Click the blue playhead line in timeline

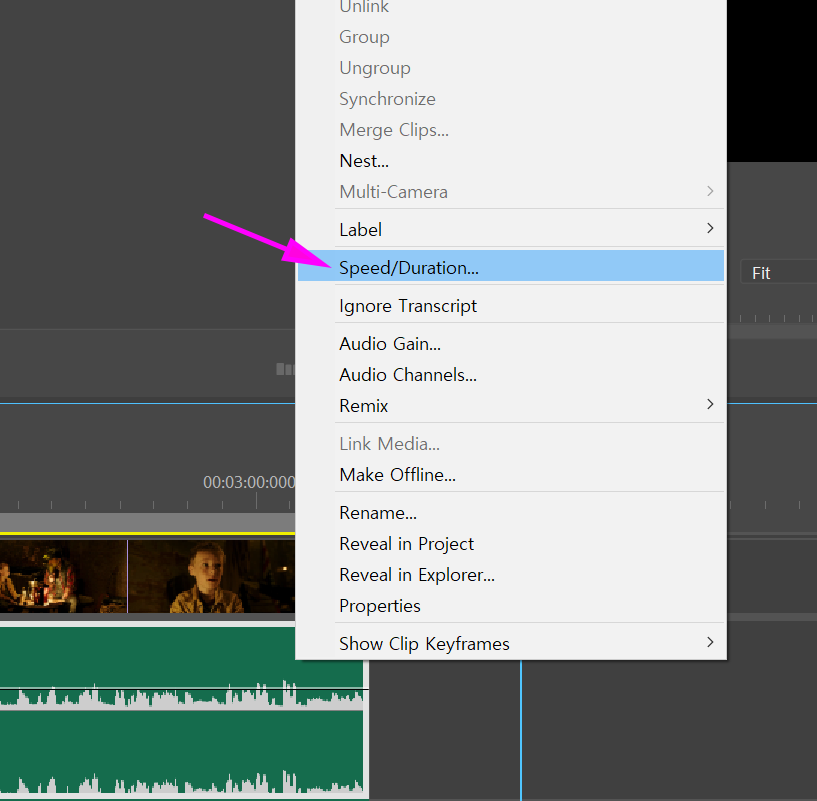521,730
